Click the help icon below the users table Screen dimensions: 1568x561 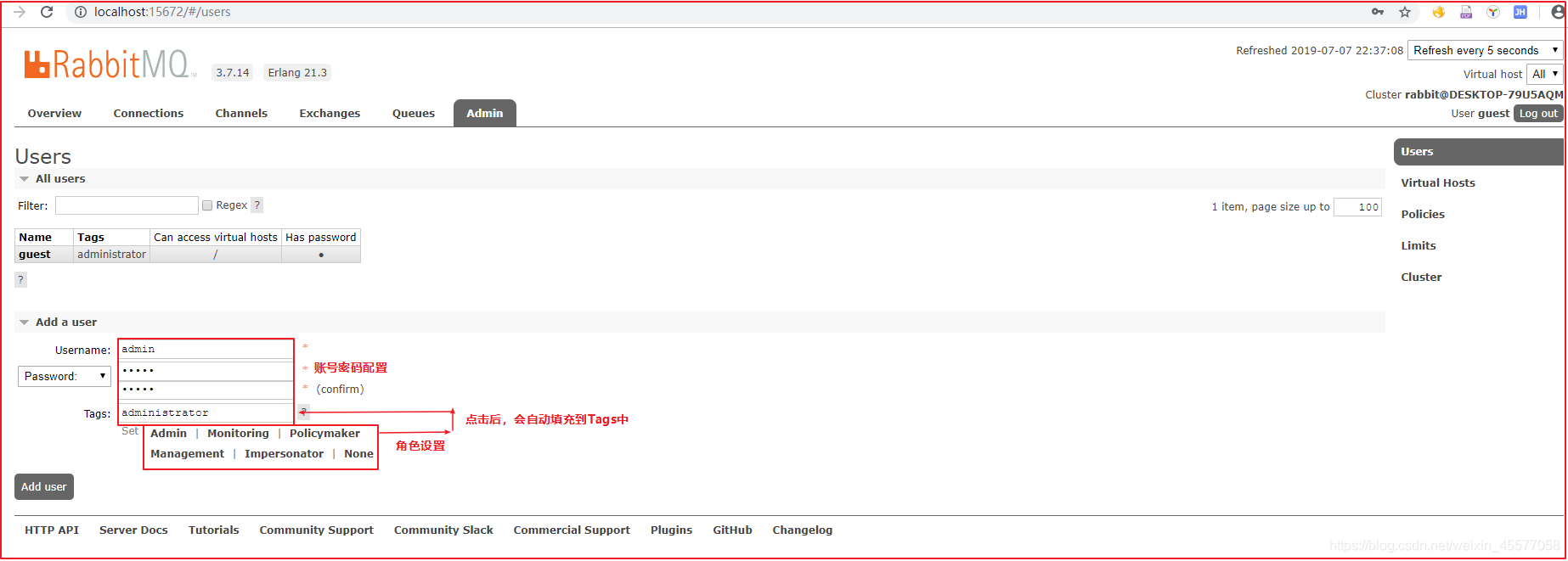coord(20,279)
